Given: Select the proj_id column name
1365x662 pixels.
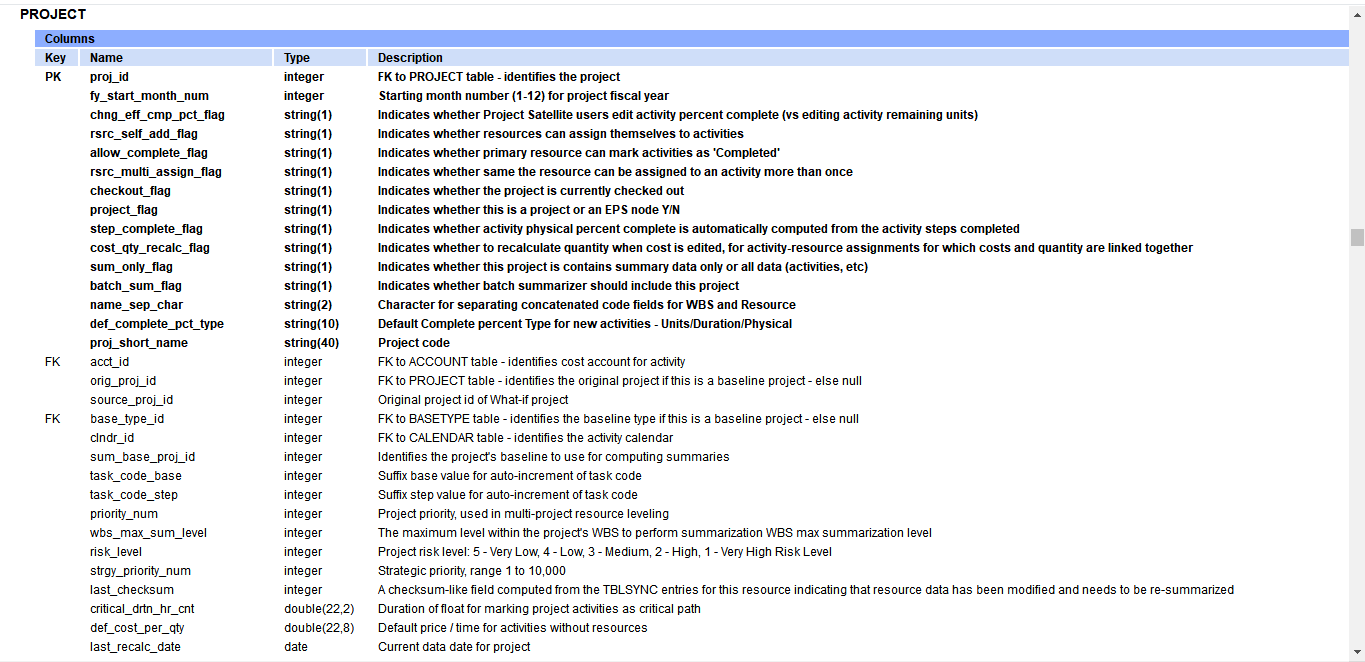Looking at the screenshot, I should coord(109,77).
